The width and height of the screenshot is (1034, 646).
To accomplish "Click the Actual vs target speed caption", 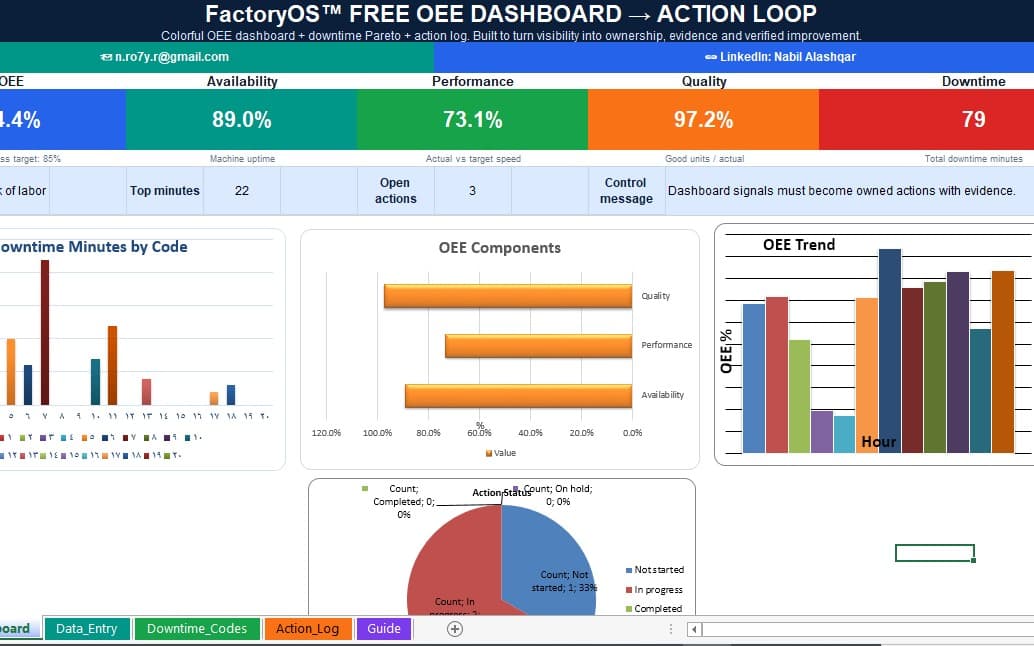I will pos(473,159).
